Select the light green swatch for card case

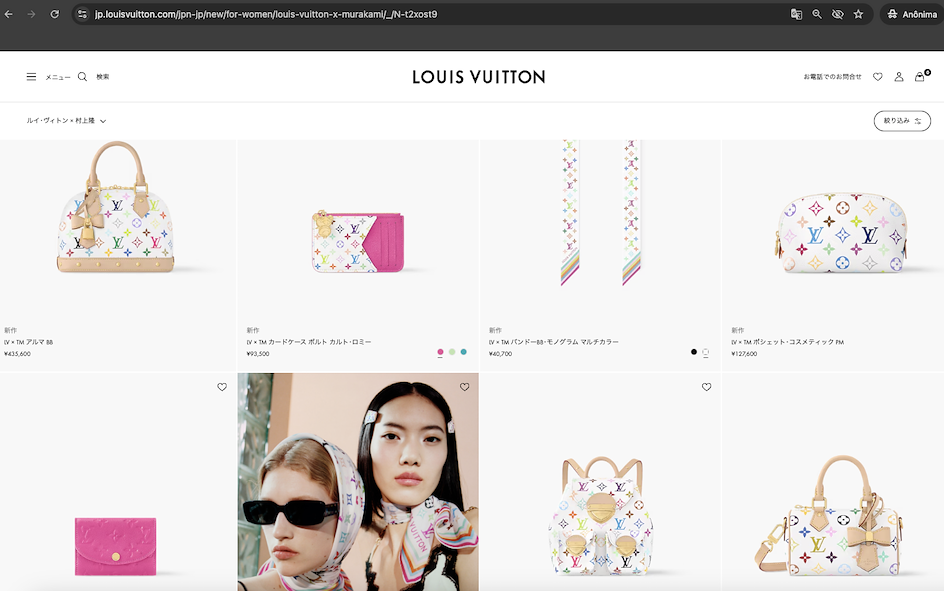tap(452, 352)
